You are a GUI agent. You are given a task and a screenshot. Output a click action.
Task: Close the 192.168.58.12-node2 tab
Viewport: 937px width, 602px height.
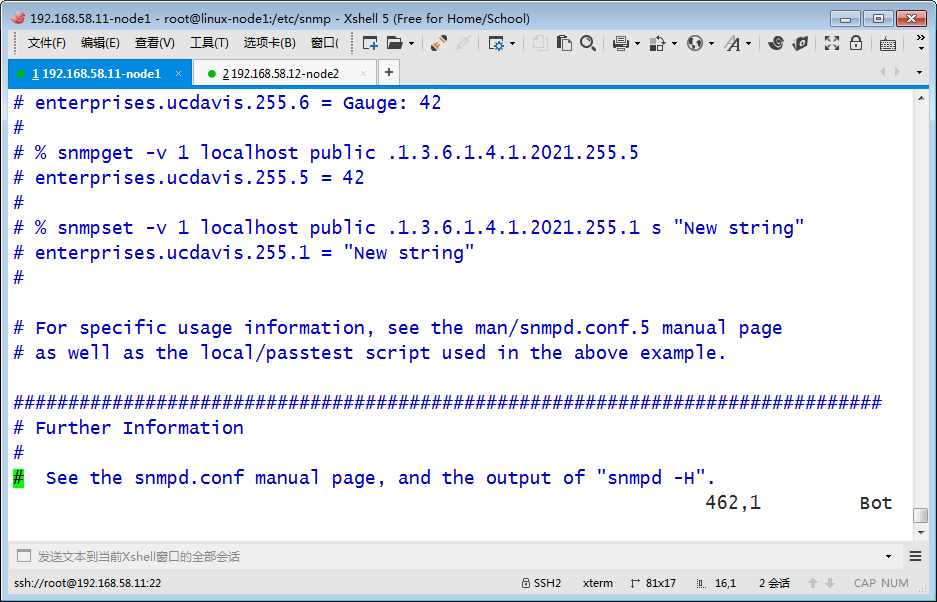[363, 74]
